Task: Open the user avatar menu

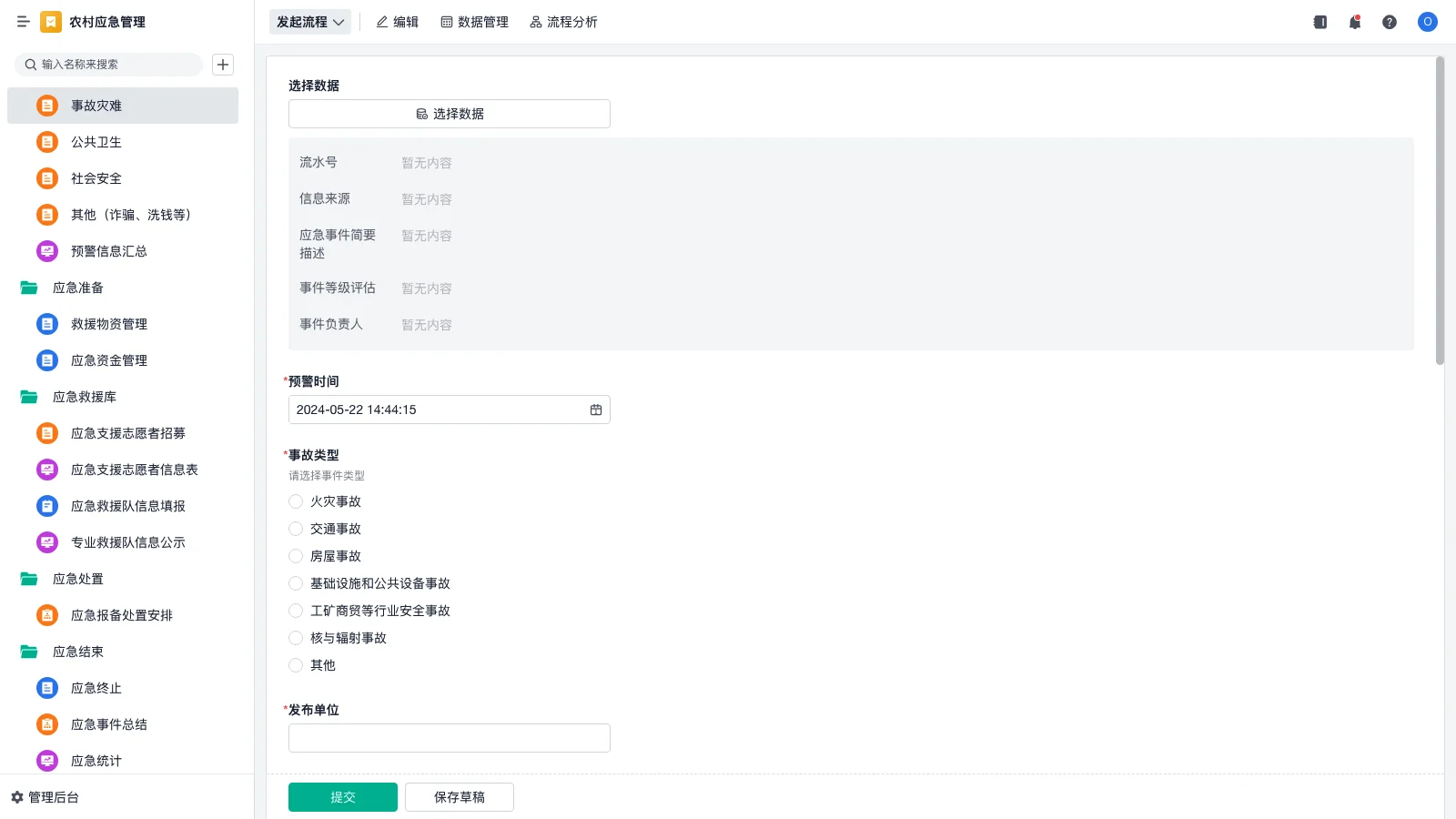Action: tap(1428, 22)
